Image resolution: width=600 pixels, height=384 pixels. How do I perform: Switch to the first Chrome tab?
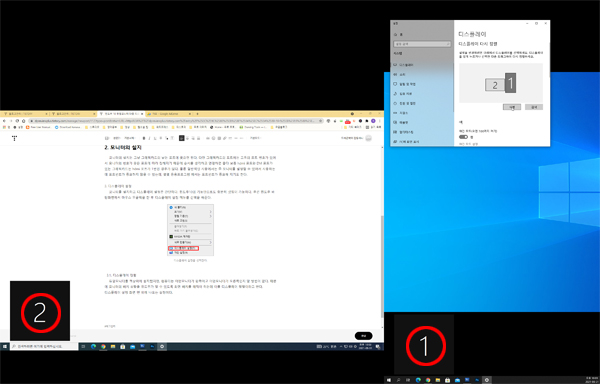pos(25,114)
